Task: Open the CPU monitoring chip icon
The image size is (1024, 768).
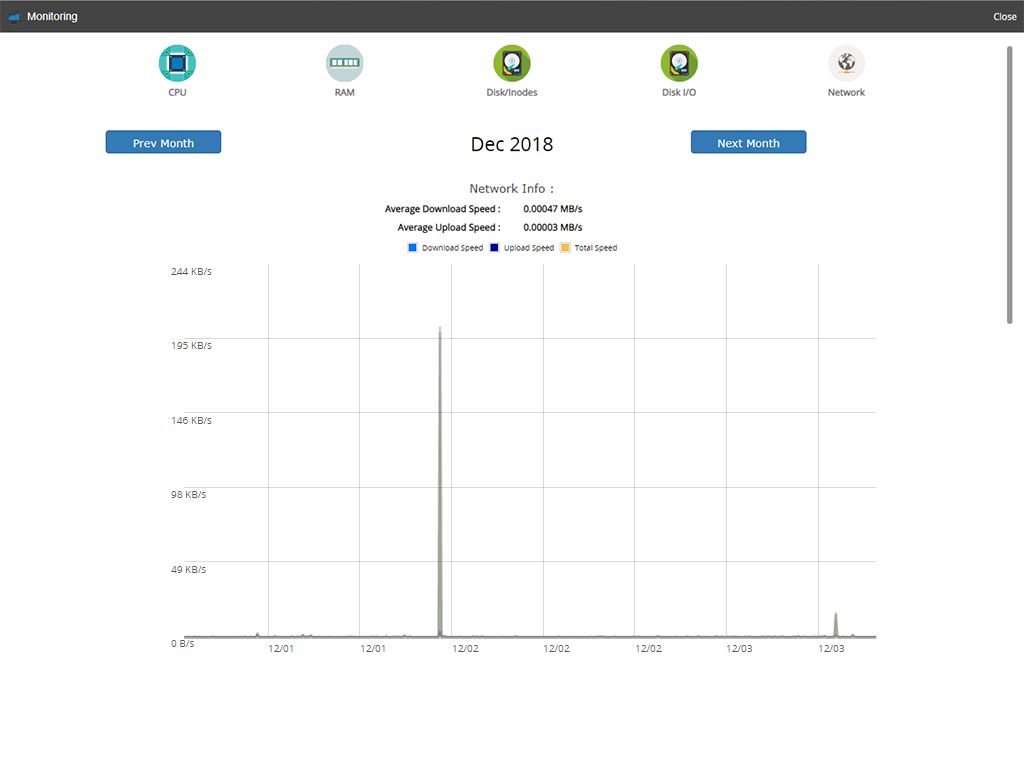Action: click(177, 64)
